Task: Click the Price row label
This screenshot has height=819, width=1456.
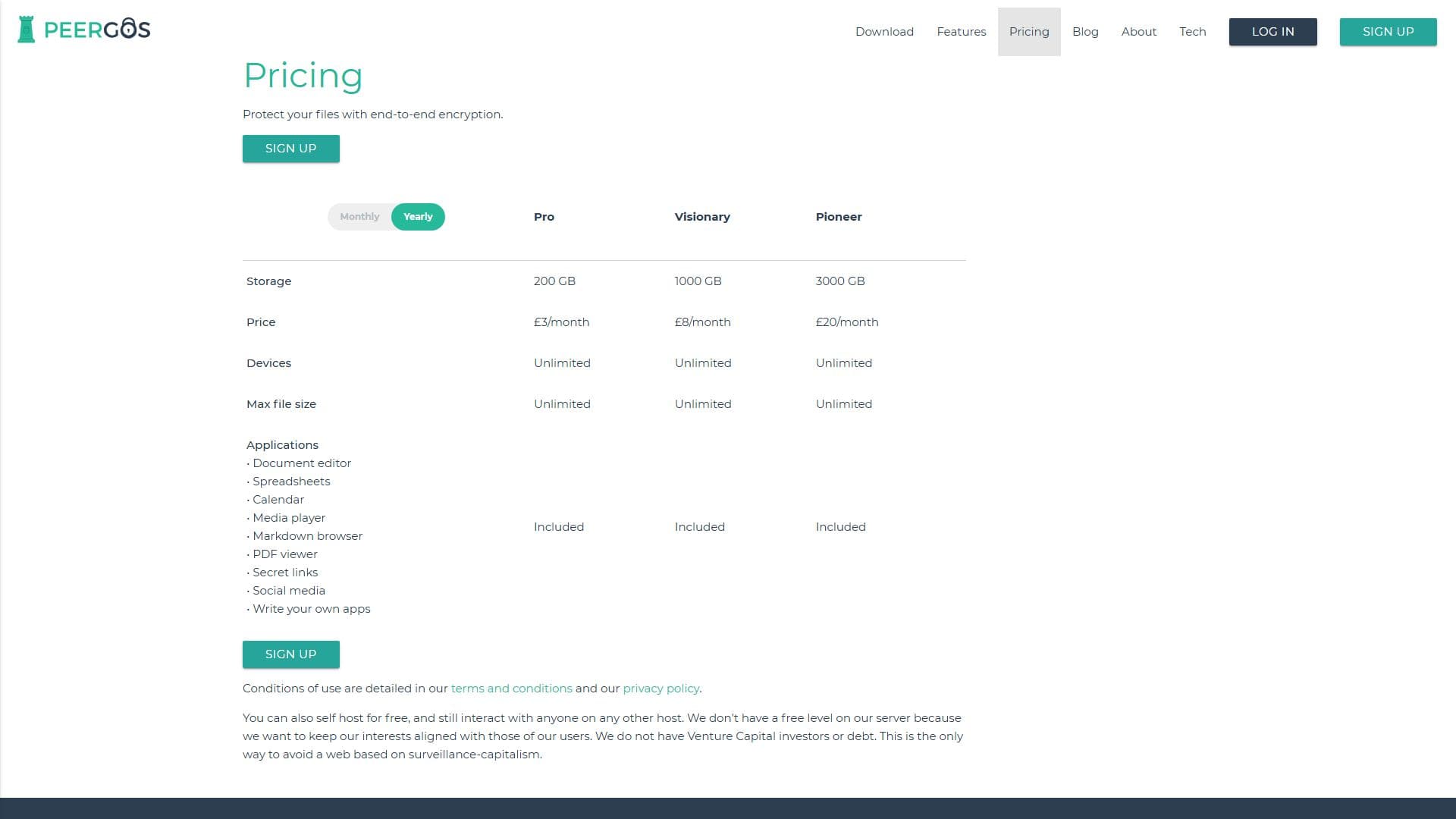Action: pos(261,322)
